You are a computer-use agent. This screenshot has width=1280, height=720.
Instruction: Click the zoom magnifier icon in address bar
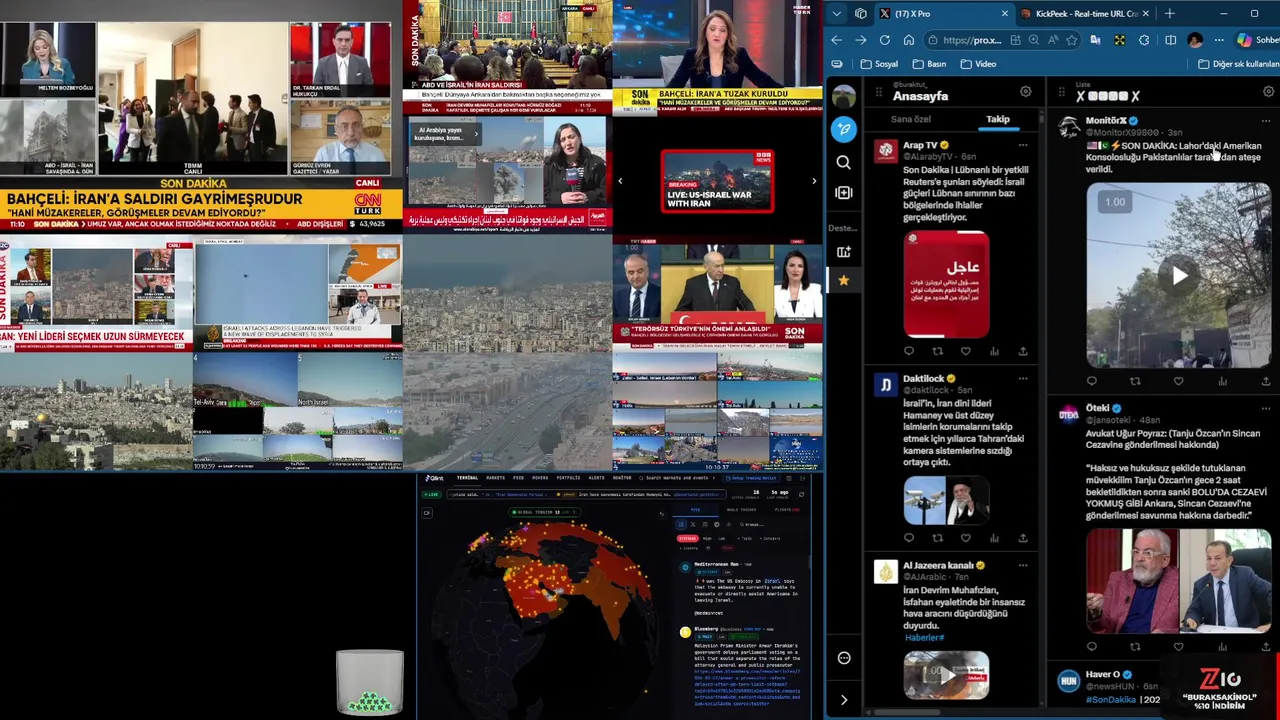click(1034, 40)
